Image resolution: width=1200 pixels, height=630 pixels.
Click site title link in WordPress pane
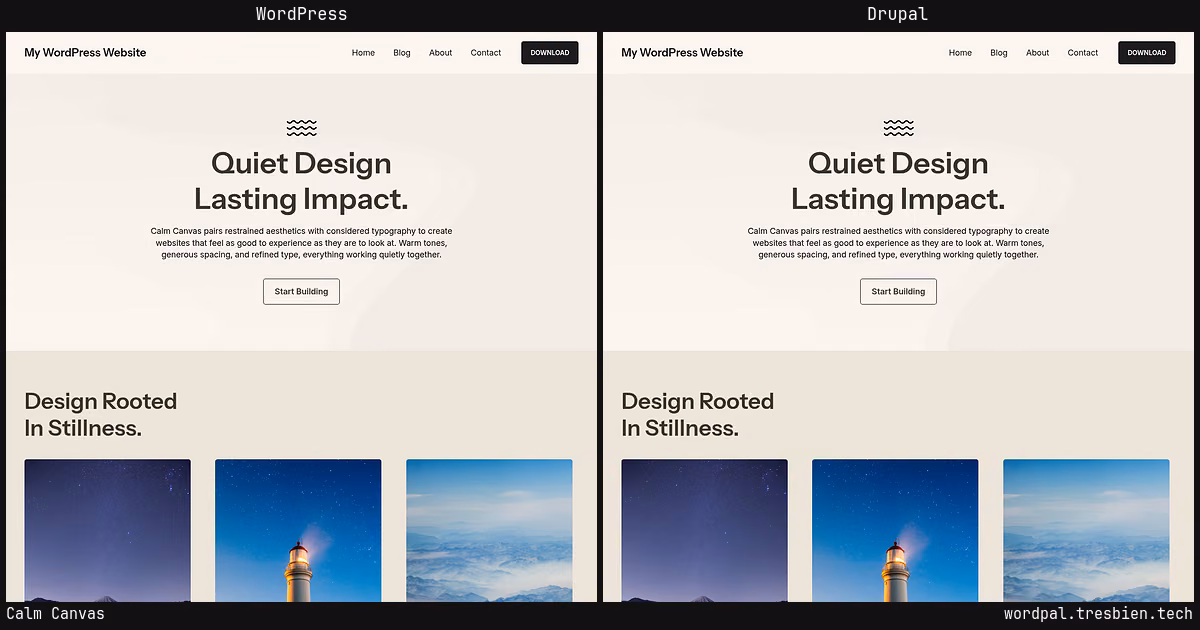[x=85, y=53]
